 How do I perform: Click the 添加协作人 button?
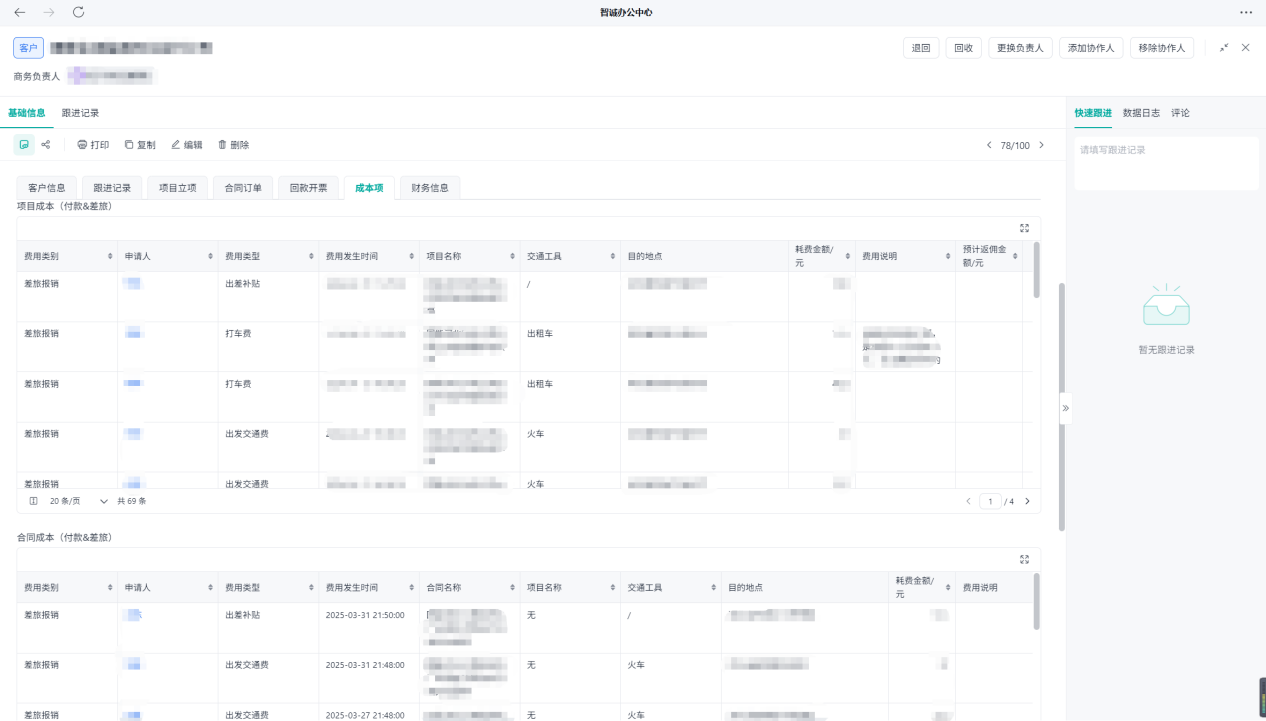coord(1091,48)
